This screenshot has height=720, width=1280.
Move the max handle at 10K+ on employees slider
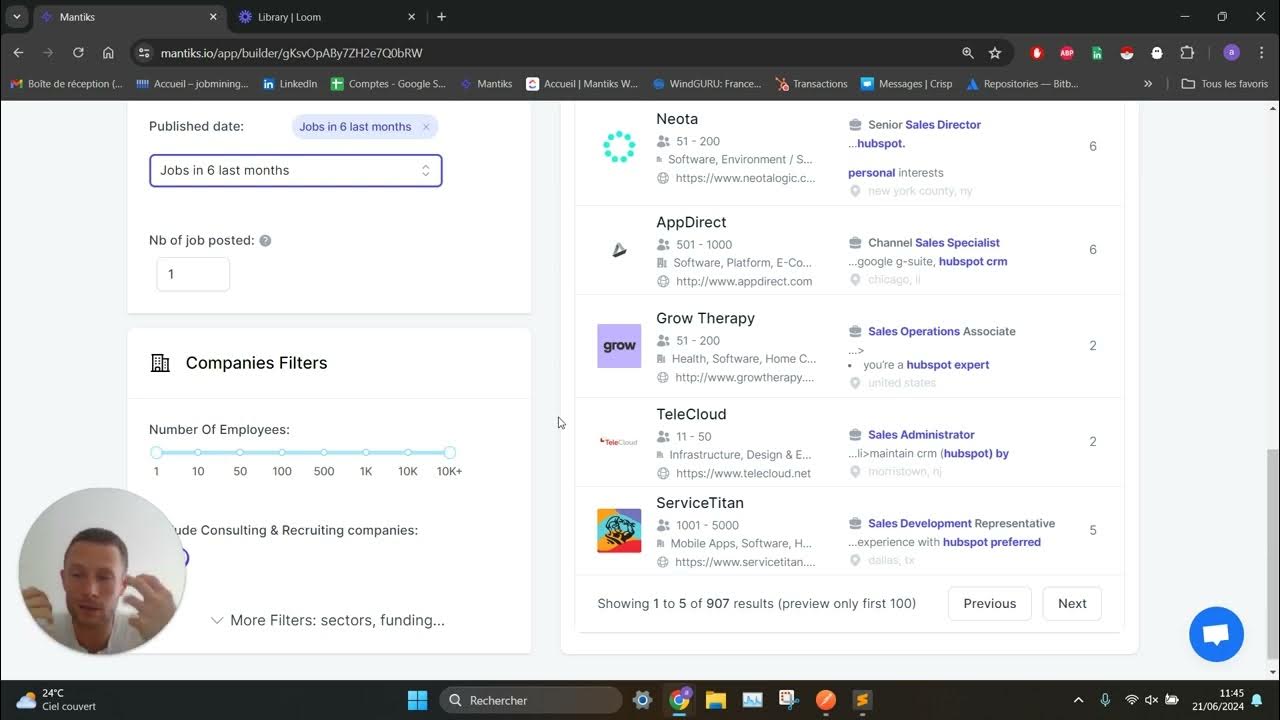pos(449,453)
